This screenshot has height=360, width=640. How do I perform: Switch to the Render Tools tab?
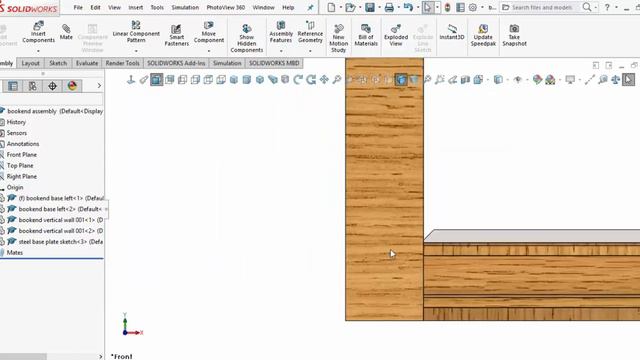122,63
